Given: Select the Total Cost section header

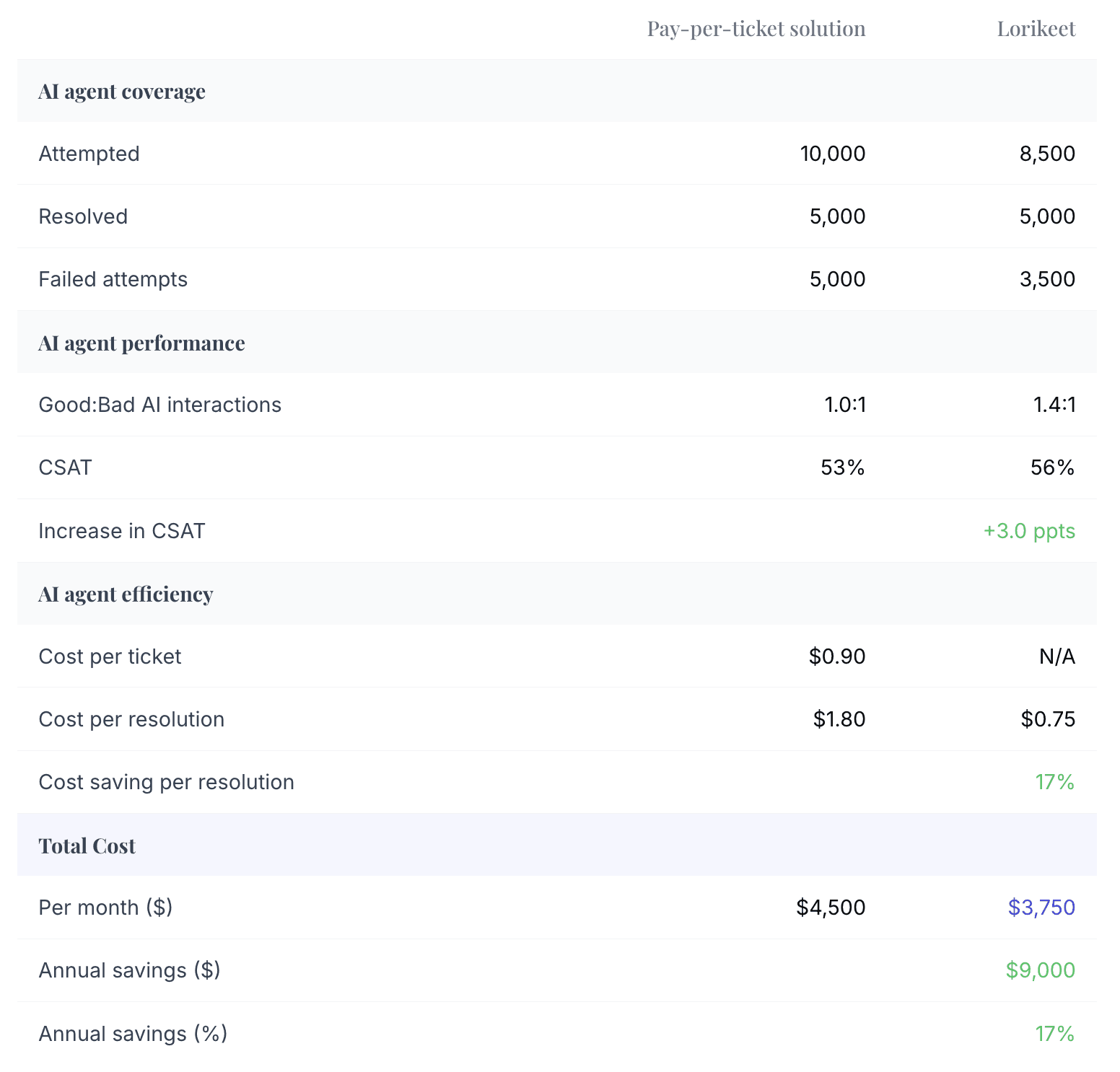Looking at the screenshot, I should 87,845.
